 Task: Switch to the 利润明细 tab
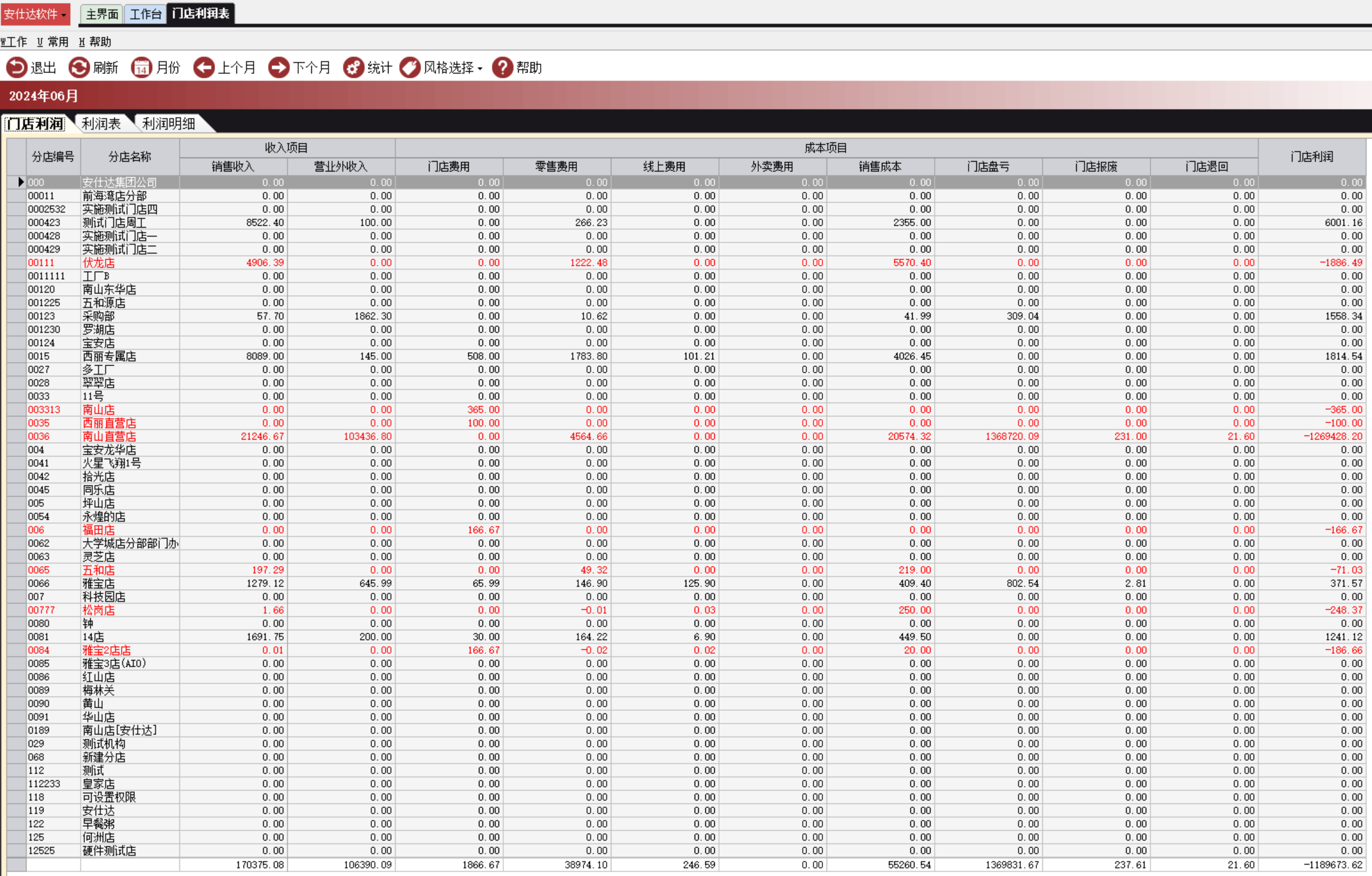pyautogui.click(x=169, y=124)
